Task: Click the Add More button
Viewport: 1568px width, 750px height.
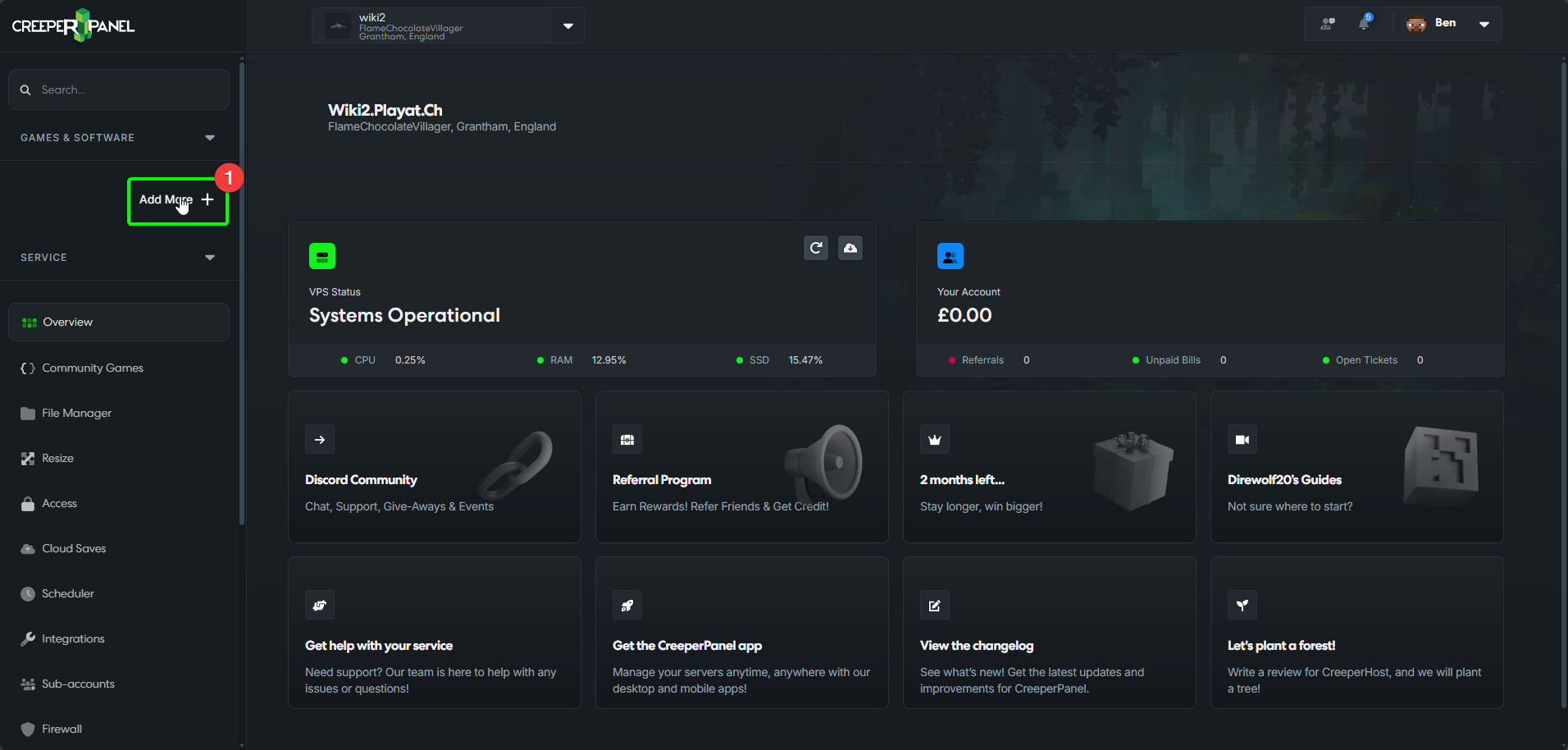Action: point(177,200)
